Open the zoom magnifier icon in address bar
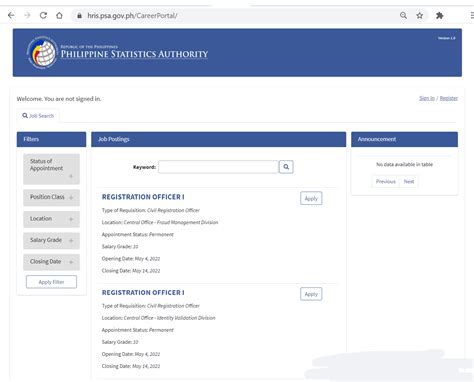This screenshot has width=474, height=382. click(x=403, y=15)
